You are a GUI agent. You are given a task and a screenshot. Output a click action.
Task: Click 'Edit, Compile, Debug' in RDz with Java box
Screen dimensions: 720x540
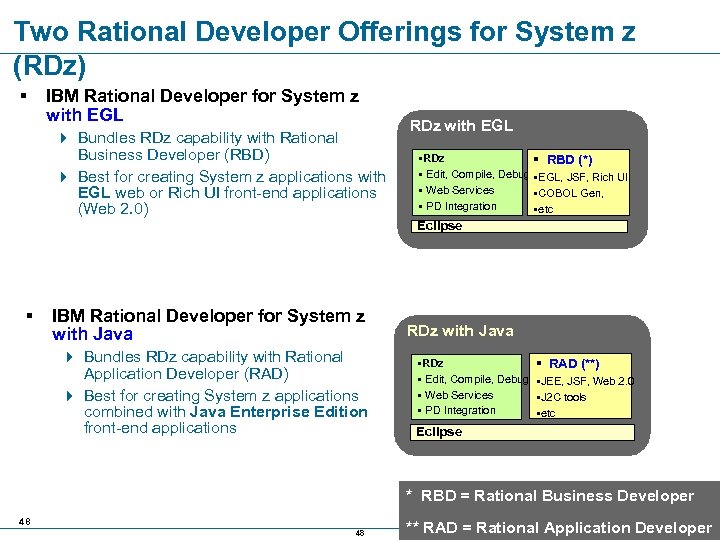coord(476,379)
